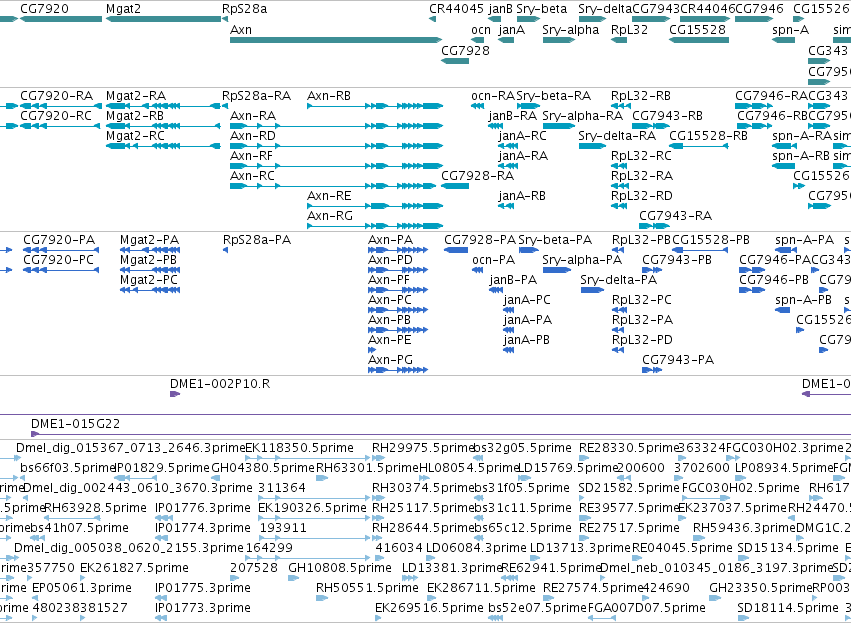Image resolution: width=851 pixels, height=623 pixels.
Task: Select the Mgat2-PA protein label
Action: (149, 240)
